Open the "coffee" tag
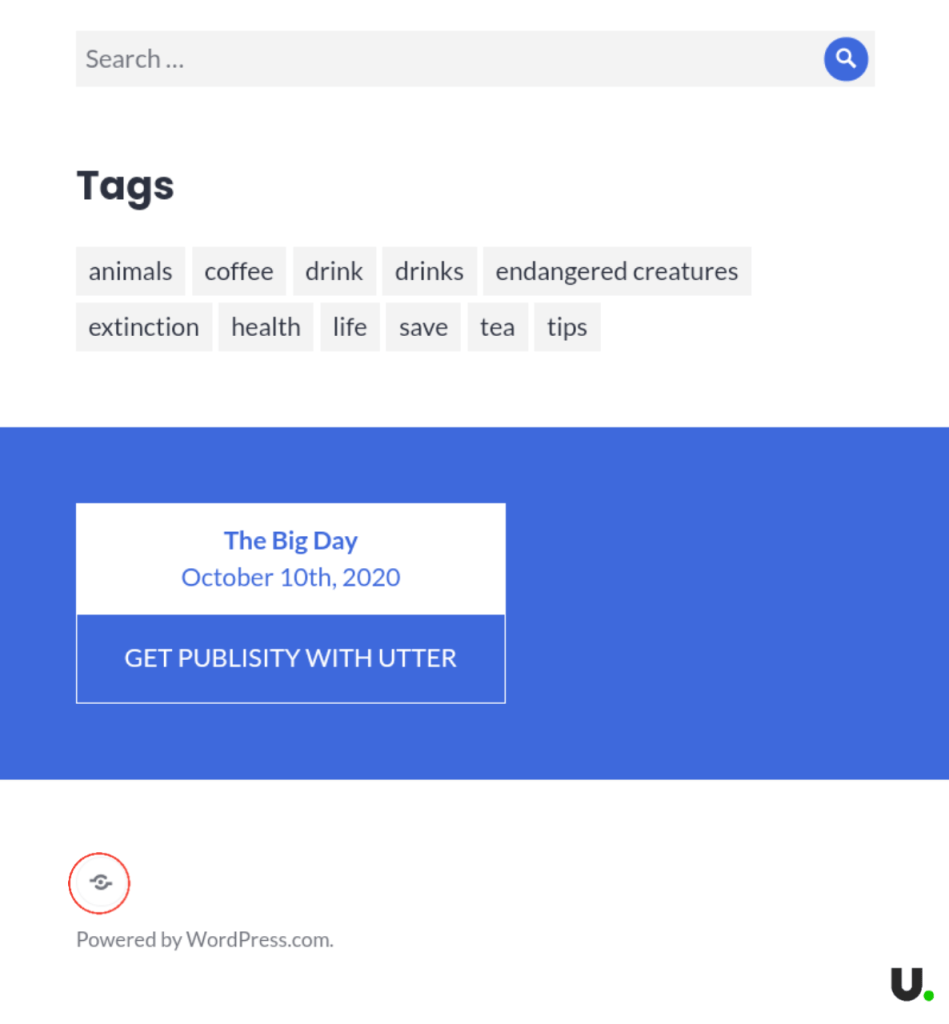The width and height of the screenshot is (949, 1024). [x=239, y=271]
